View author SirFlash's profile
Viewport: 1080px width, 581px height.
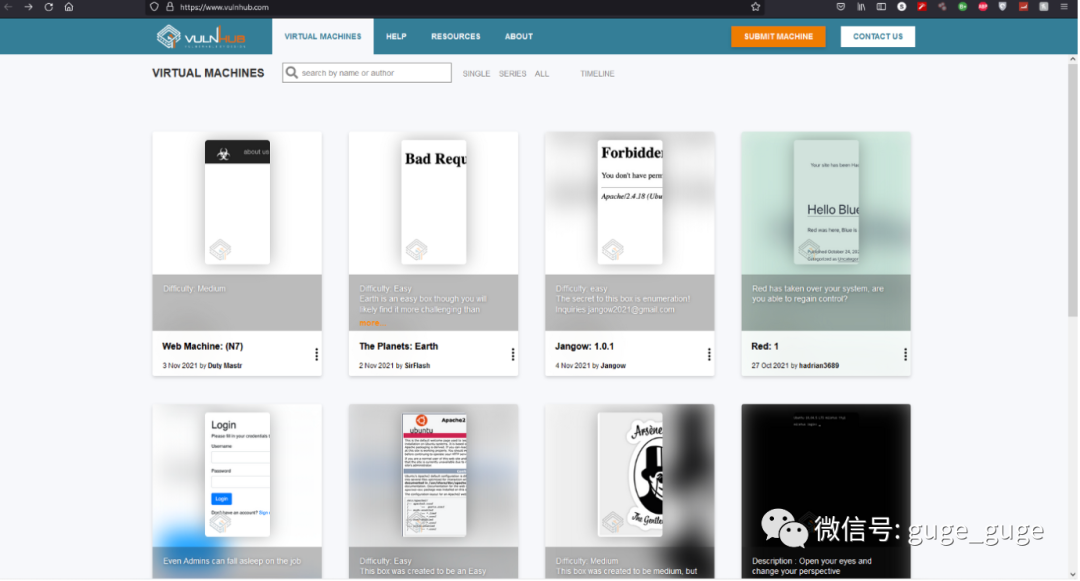tap(417, 366)
